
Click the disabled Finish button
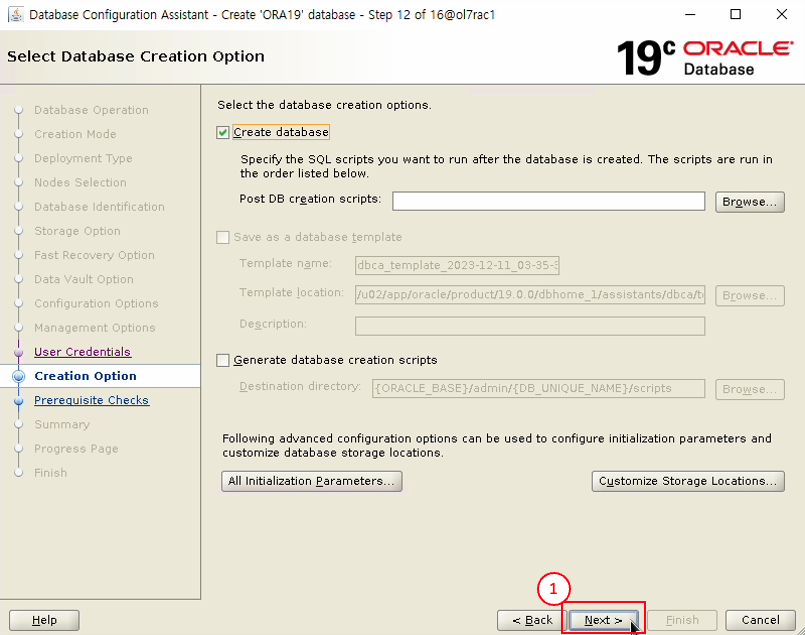pos(682,620)
